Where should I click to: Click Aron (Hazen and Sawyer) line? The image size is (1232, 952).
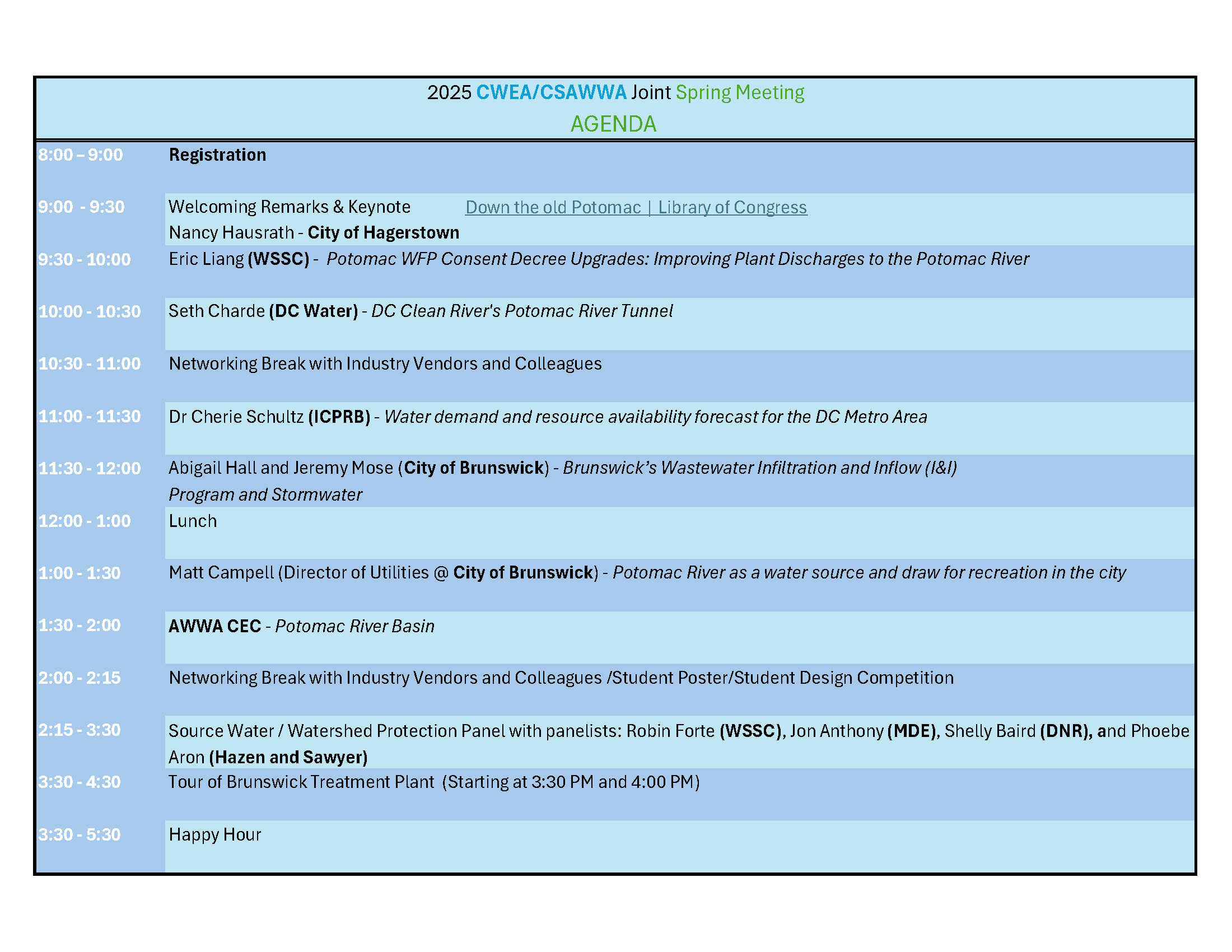[x=268, y=757]
